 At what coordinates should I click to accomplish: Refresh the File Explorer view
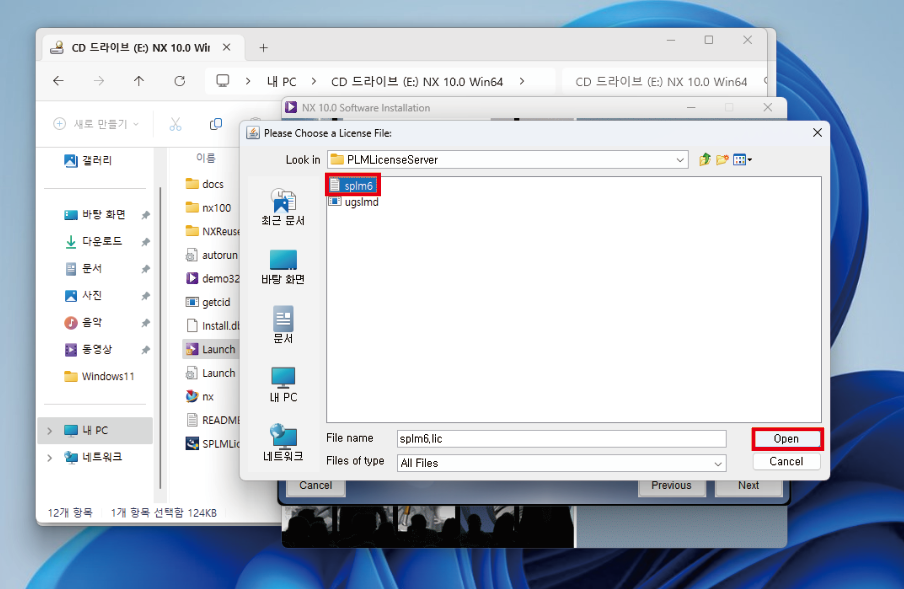[179, 81]
